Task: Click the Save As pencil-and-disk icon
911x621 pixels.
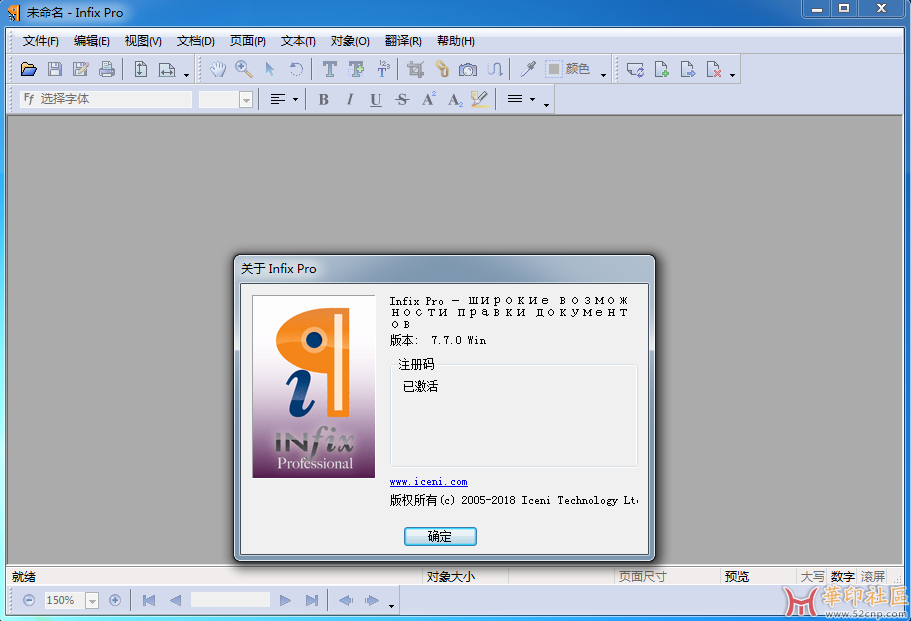Action: coord(81,70)
